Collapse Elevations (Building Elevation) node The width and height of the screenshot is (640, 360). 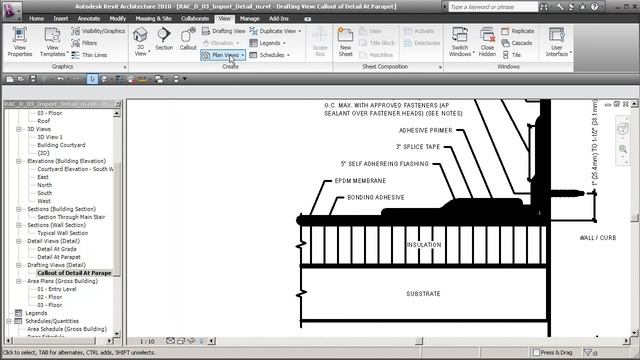coord(19,161)
